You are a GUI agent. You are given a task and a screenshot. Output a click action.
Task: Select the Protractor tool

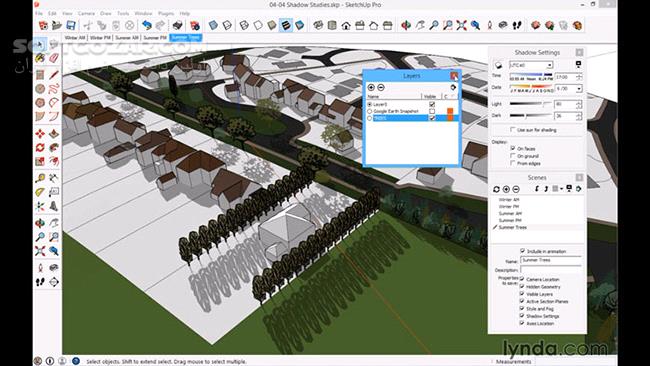[x=40, y=192]
